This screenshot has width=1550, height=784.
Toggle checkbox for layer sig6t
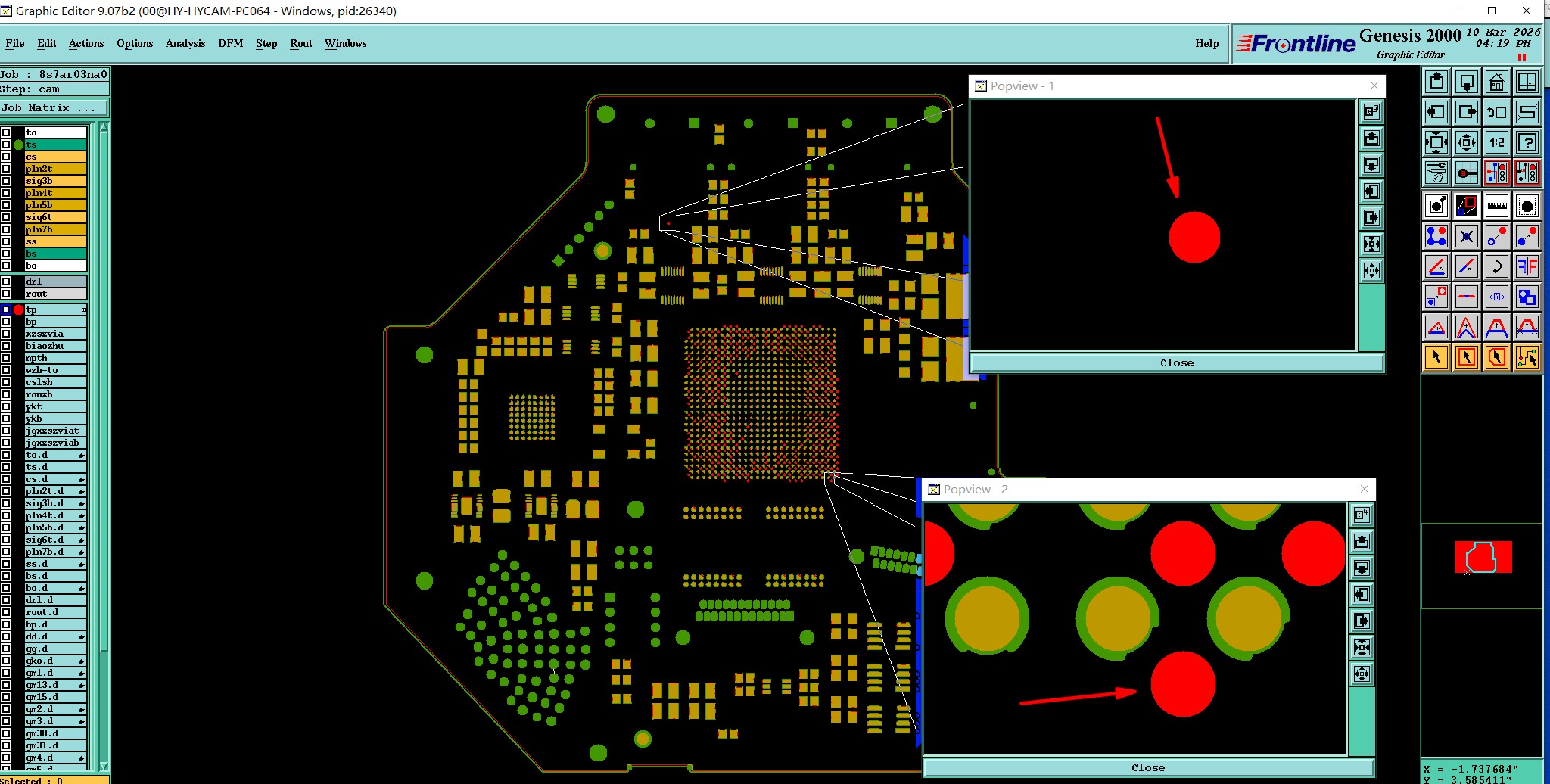(6, 217)
